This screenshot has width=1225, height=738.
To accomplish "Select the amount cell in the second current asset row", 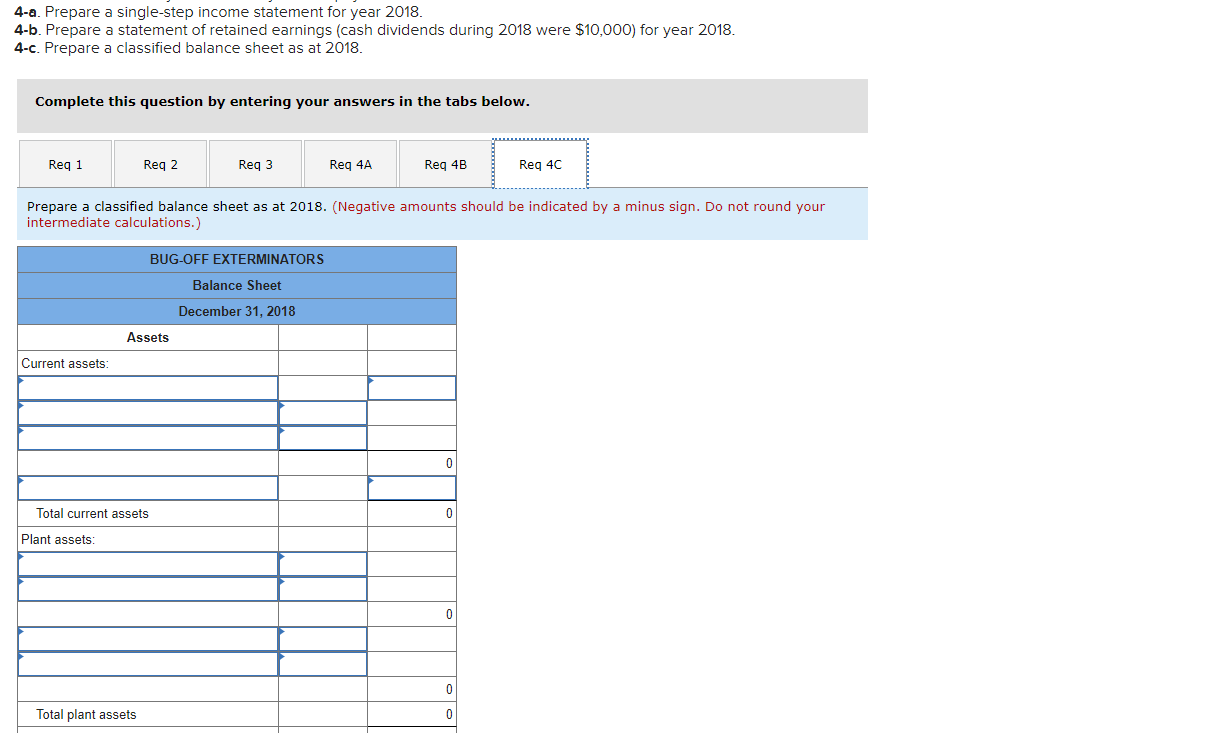I will (x=322, y=412).
